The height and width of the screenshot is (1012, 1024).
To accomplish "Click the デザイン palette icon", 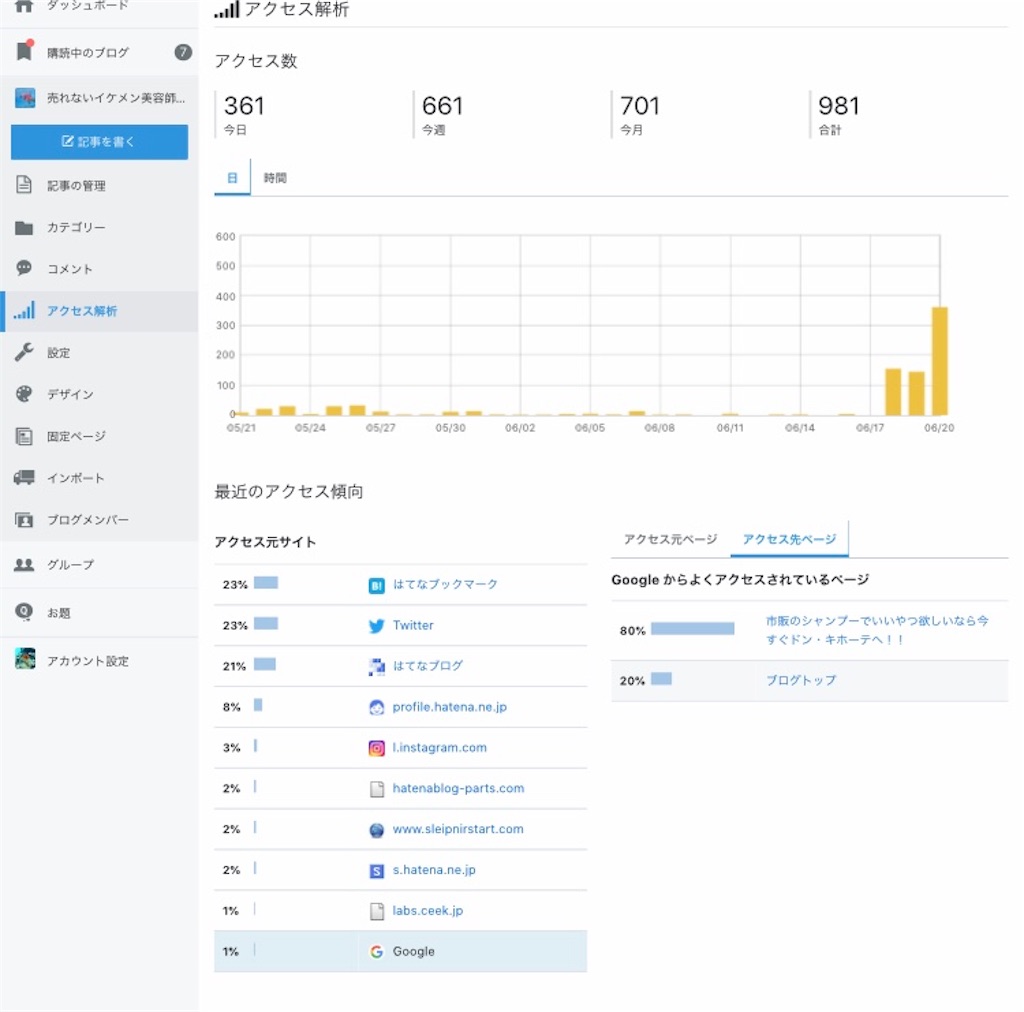I will coord(24,394).
